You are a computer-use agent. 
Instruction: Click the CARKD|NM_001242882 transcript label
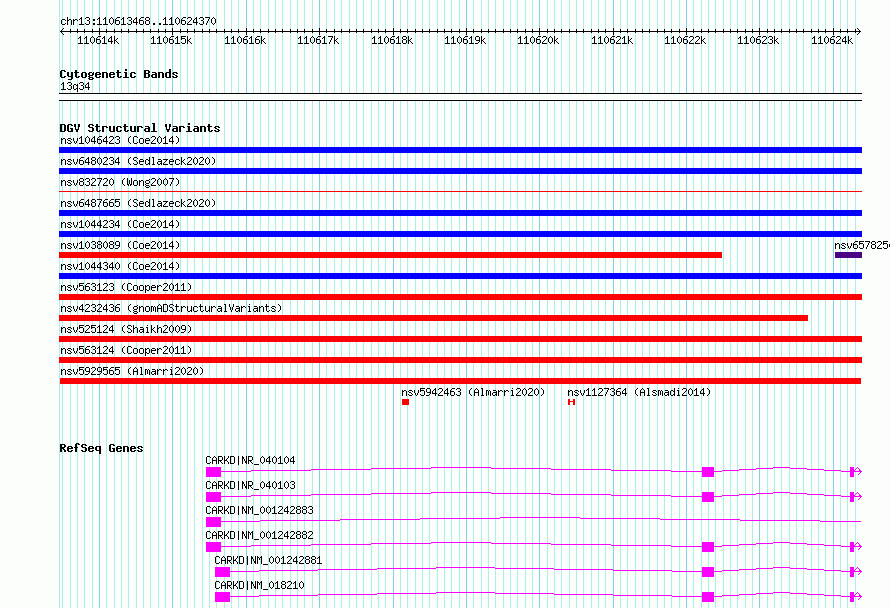(259, 535)
